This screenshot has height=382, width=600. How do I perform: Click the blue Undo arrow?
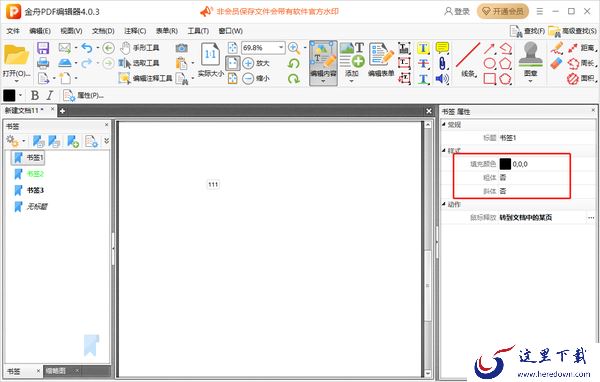87,48
